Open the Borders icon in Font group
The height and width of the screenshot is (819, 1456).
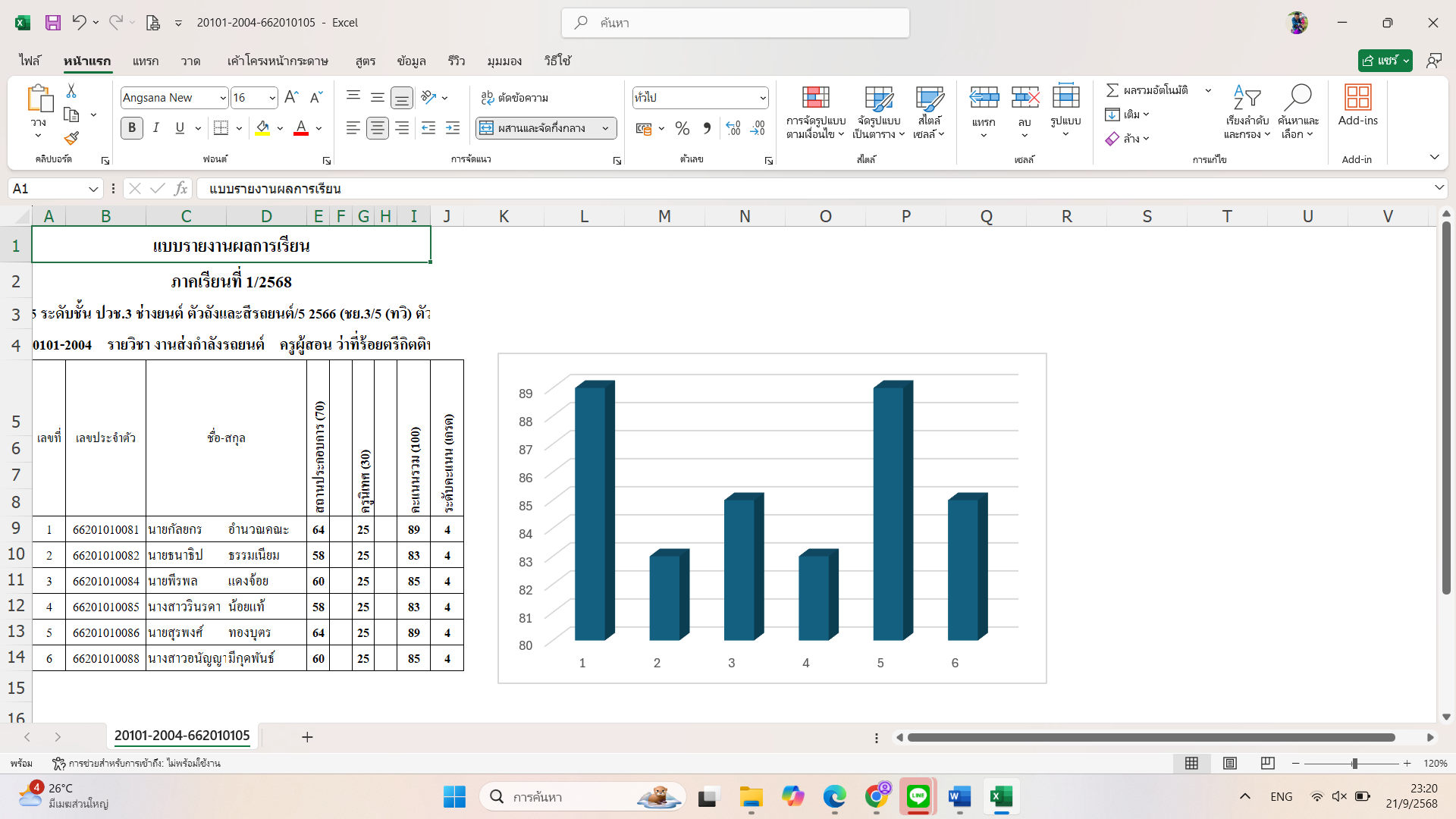[221, 128]
